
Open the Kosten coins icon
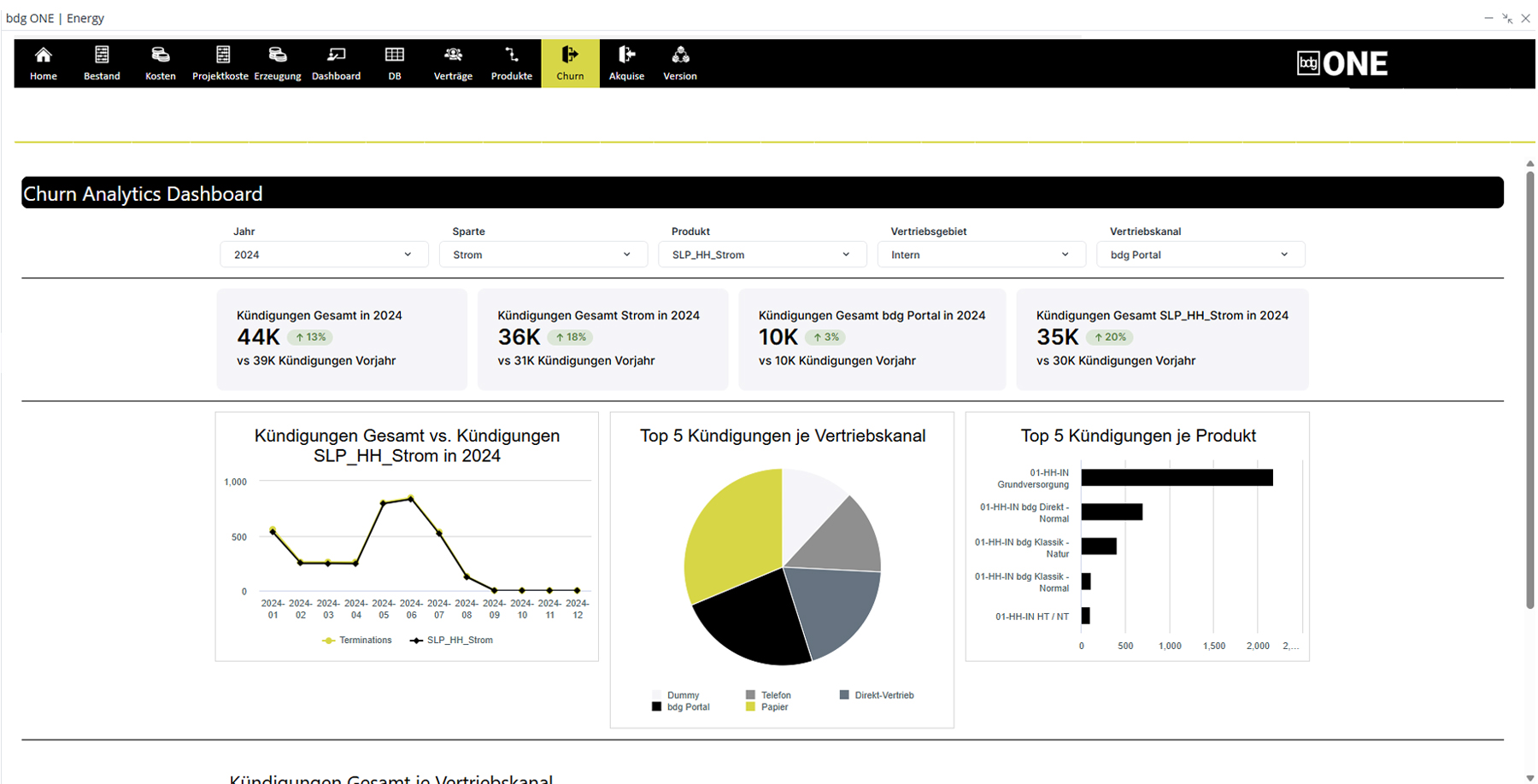160,56
